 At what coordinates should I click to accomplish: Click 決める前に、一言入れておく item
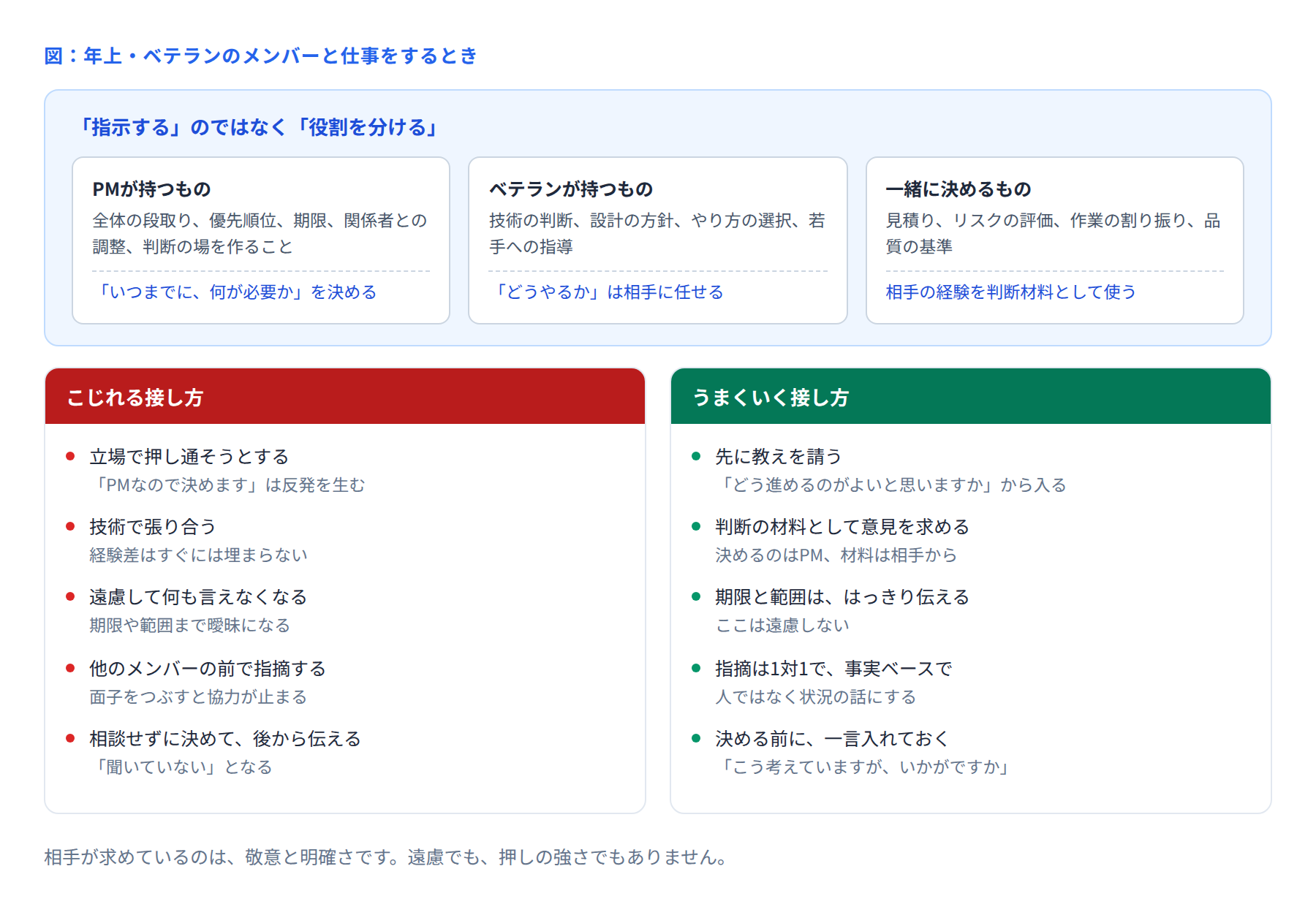[832, 739]
